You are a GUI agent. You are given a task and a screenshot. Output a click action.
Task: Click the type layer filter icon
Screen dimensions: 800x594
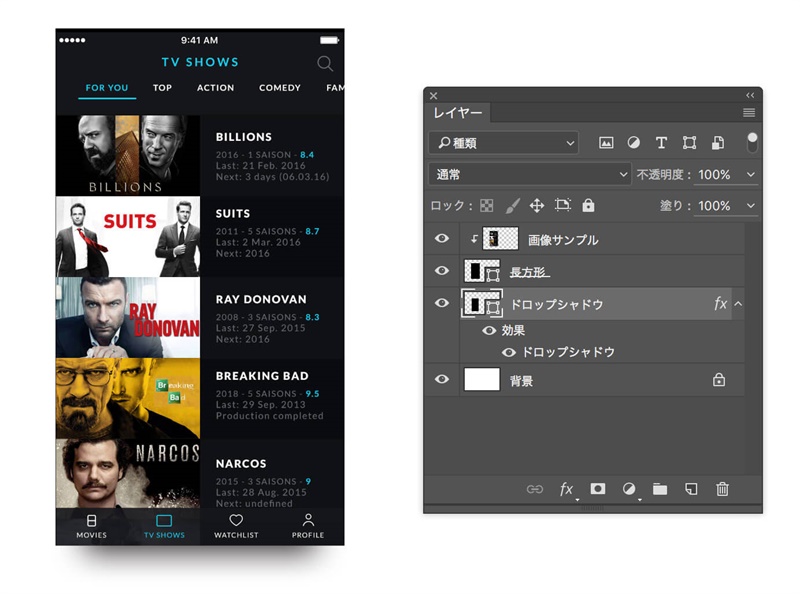(661, 143)
